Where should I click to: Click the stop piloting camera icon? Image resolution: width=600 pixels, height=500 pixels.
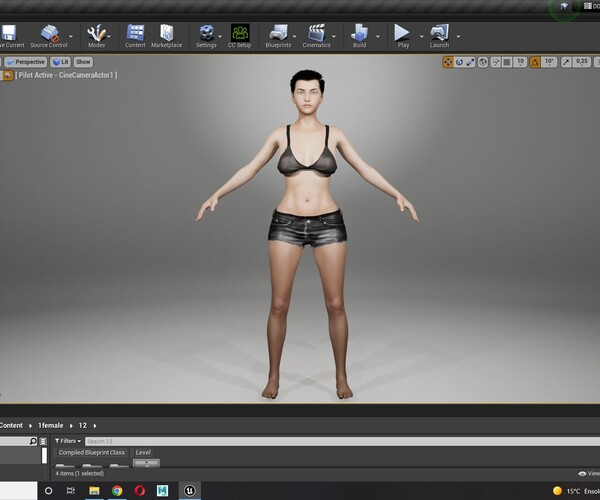pyautogui.click(x=8, y=75)
